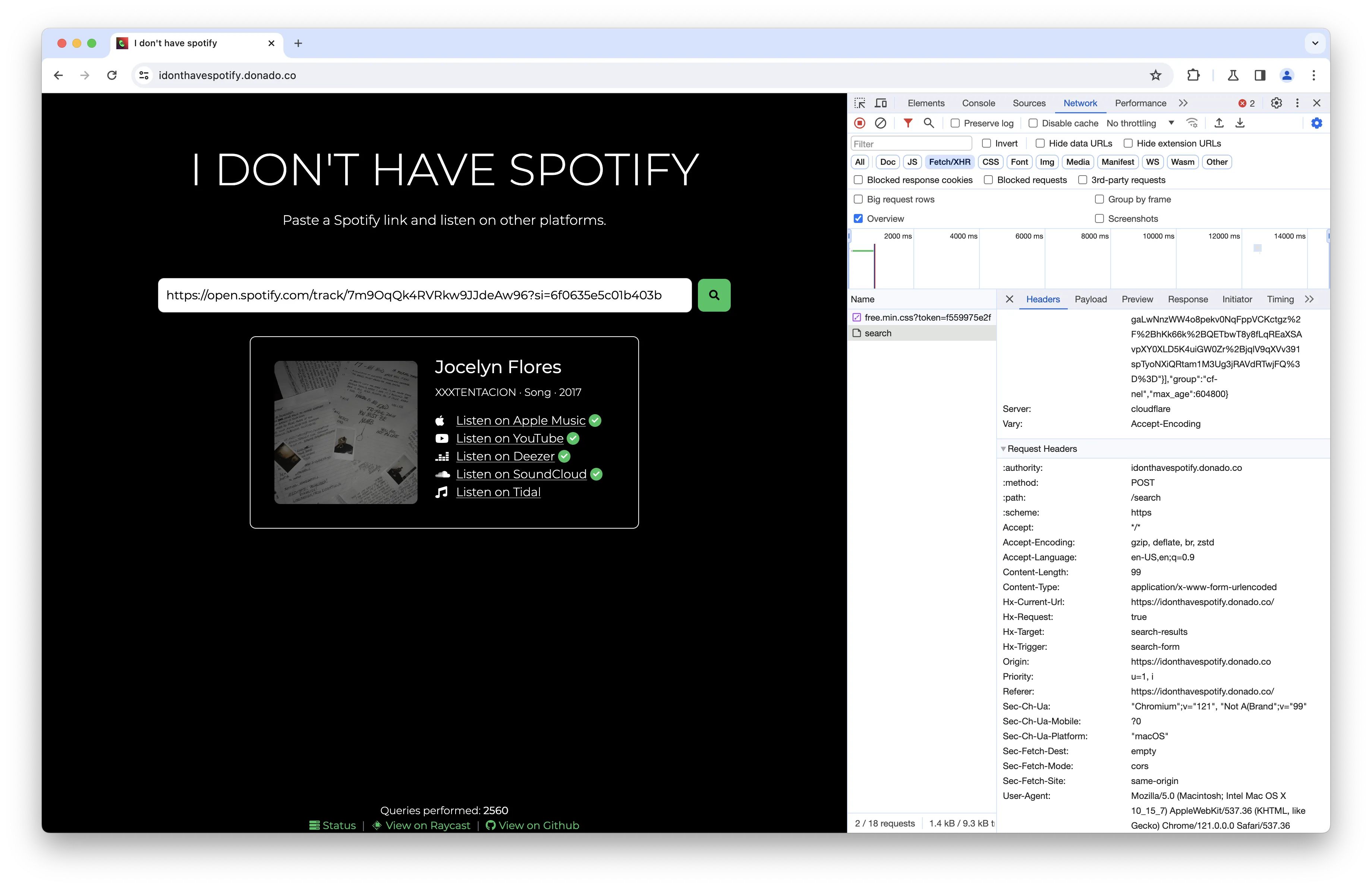Click the green search button on the page
This screenshot has width=1372, height=888.
(714, 295)
